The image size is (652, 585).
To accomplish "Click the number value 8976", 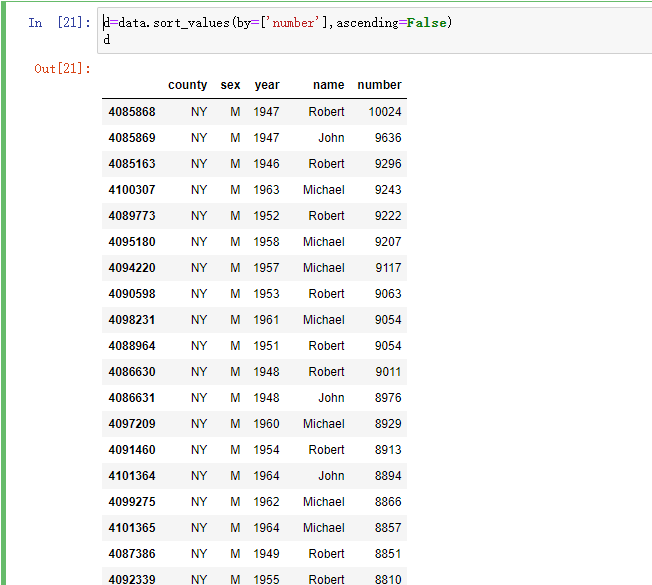I will tap(388, 397).
